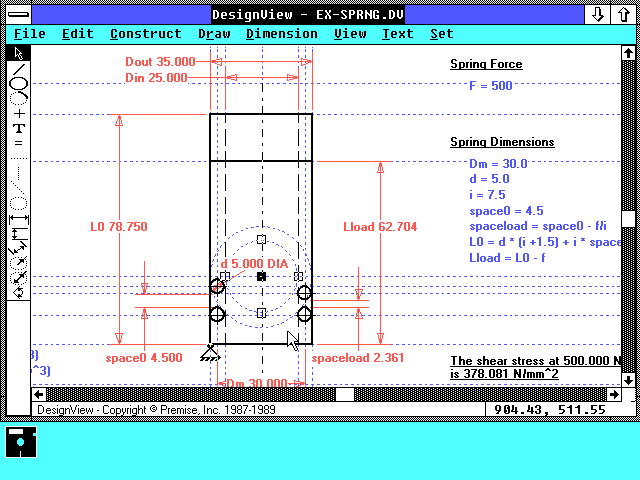Select the L0 78.750 dimension label
640x480 pixels.
click(119, 227)
